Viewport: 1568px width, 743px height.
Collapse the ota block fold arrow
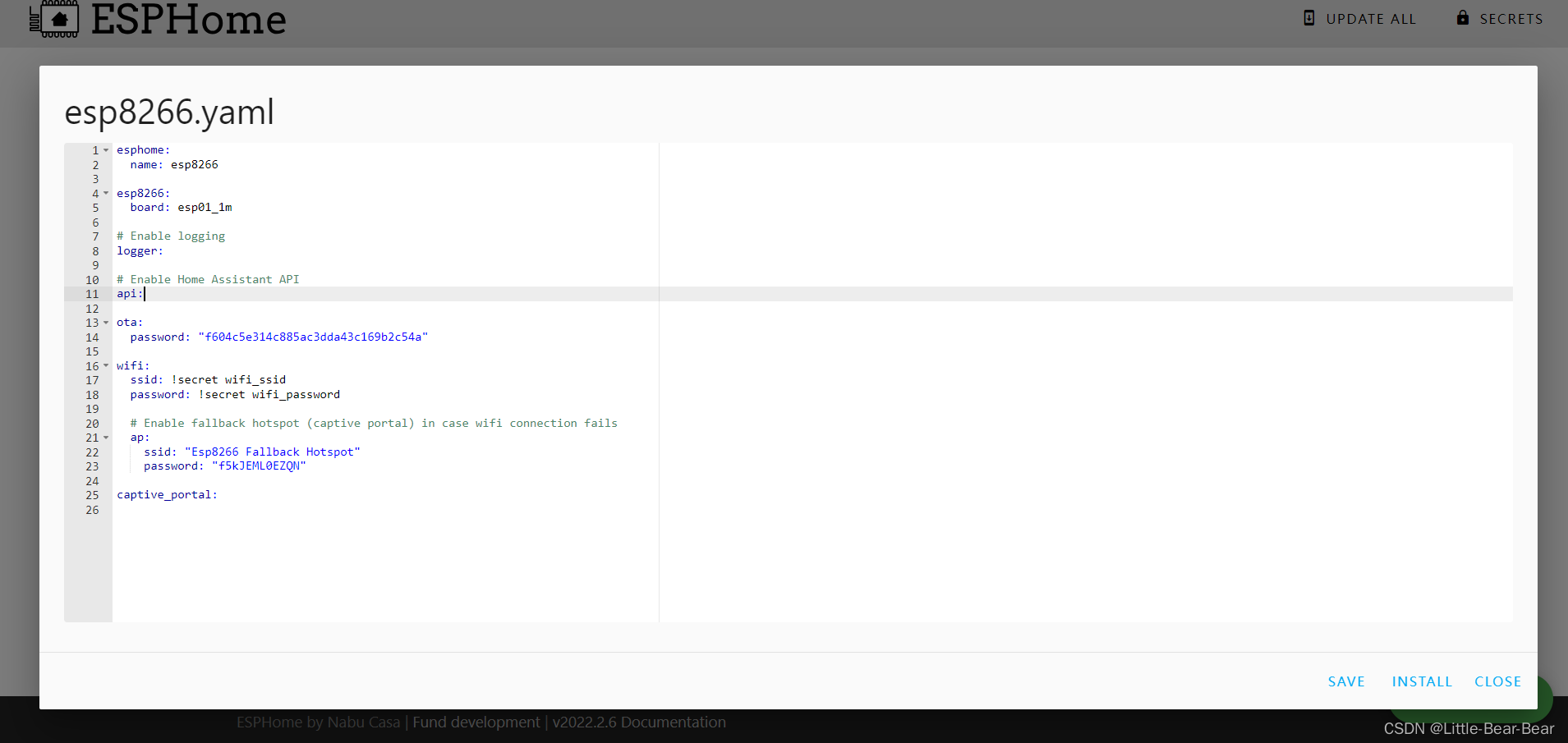(x=106, y=323)
